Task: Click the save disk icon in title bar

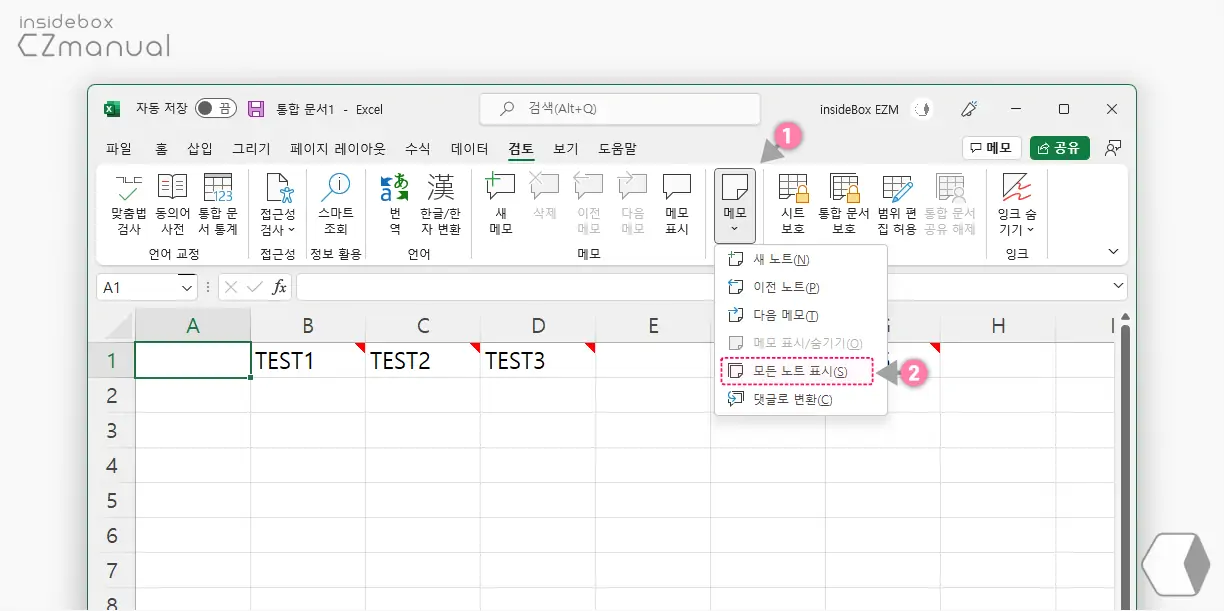Action: pos(256,109)
